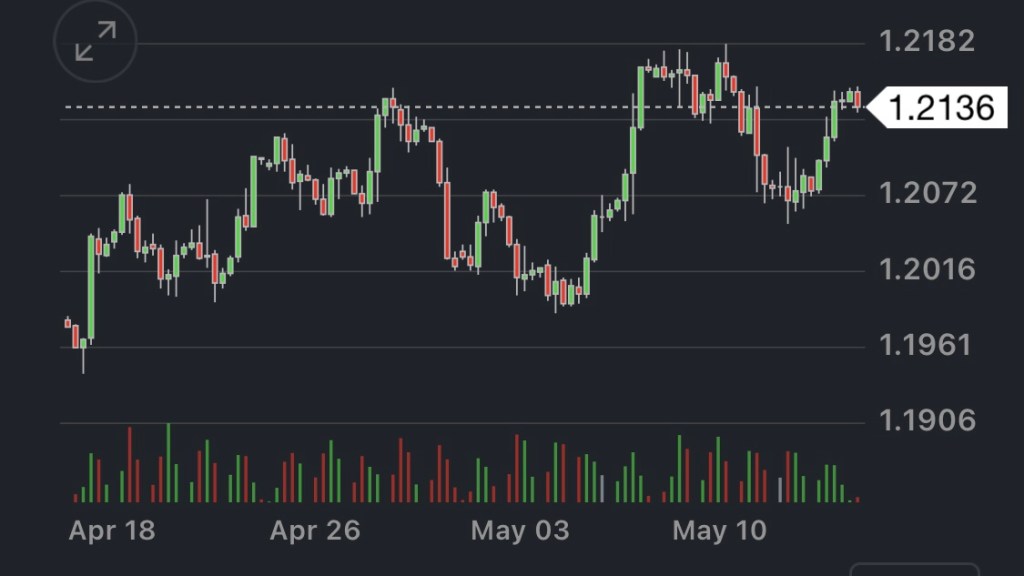Click the tallest red volume bar near Apr 18

130,465
